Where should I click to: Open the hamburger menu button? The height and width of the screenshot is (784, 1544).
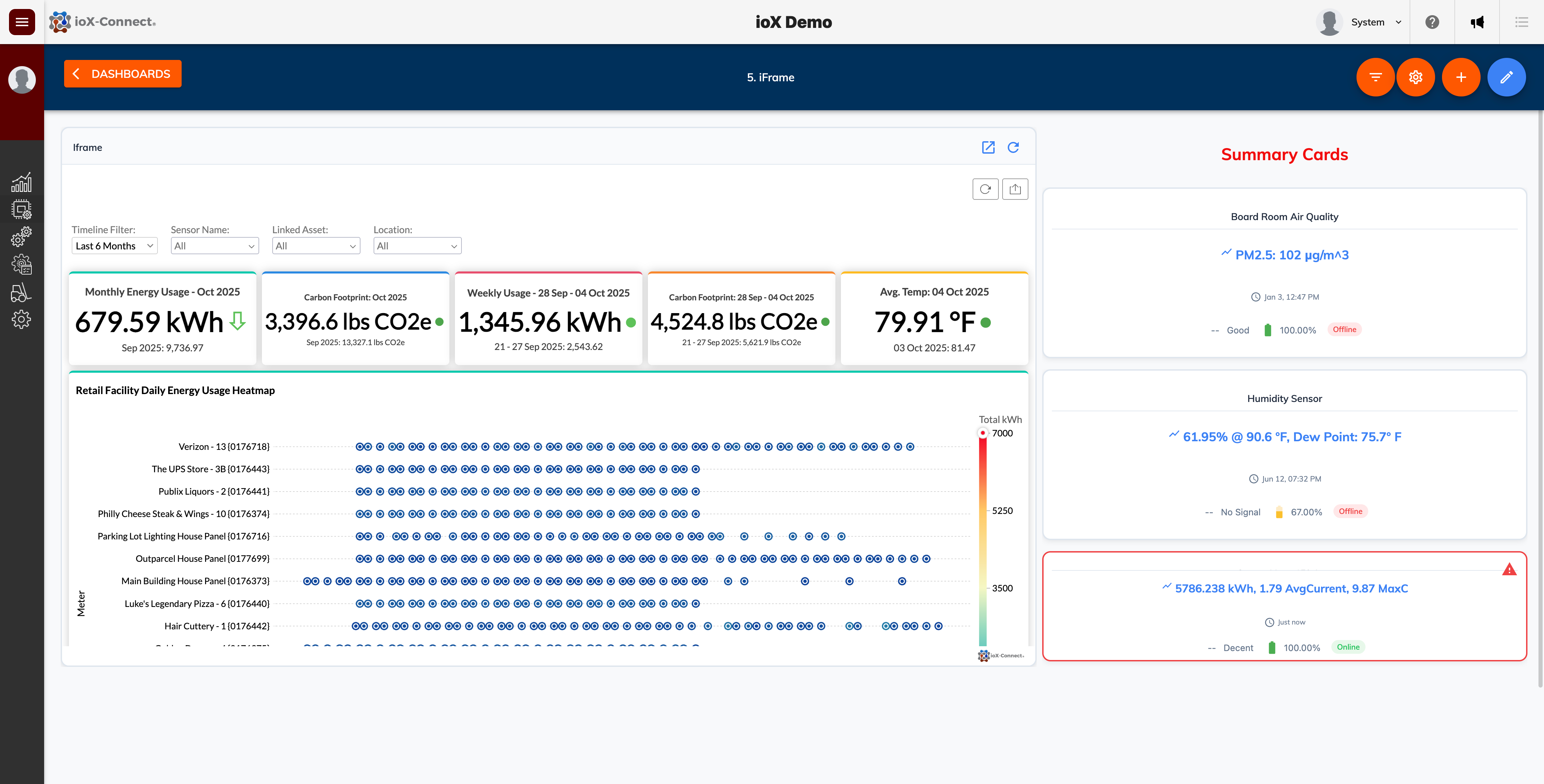[22, 22]
